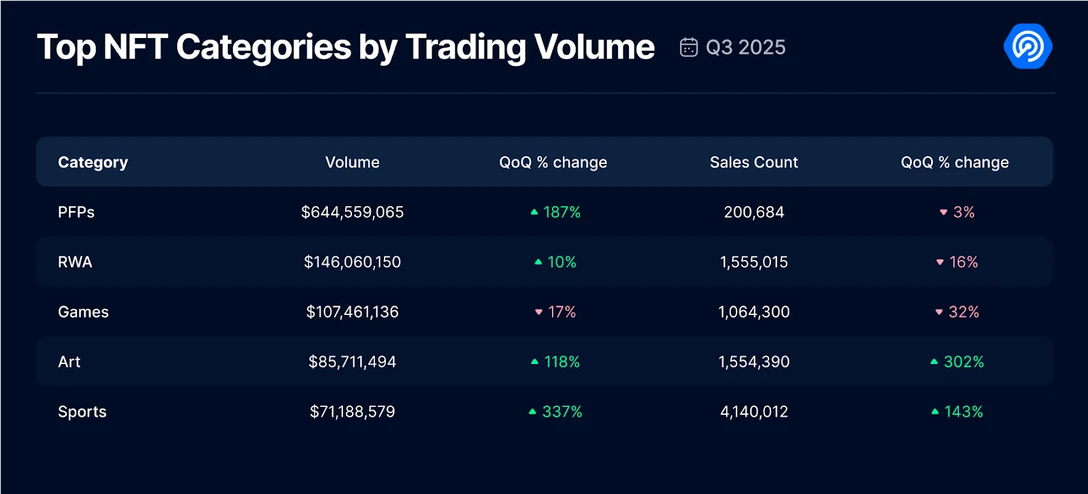Click the red down arrow next to 17%
The image size is (1088, 494).
(x=538, y=312)
